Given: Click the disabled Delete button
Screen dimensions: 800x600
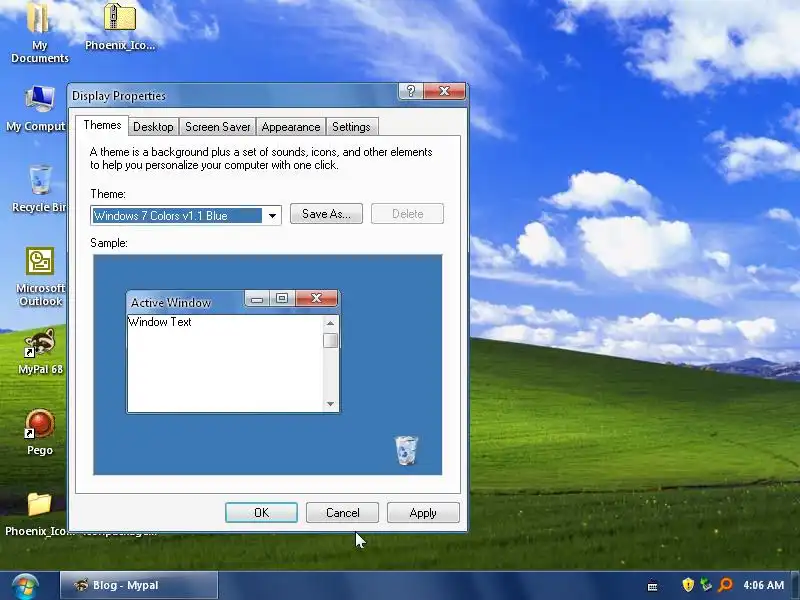Looking at the screenshot, I should point(408,214).
